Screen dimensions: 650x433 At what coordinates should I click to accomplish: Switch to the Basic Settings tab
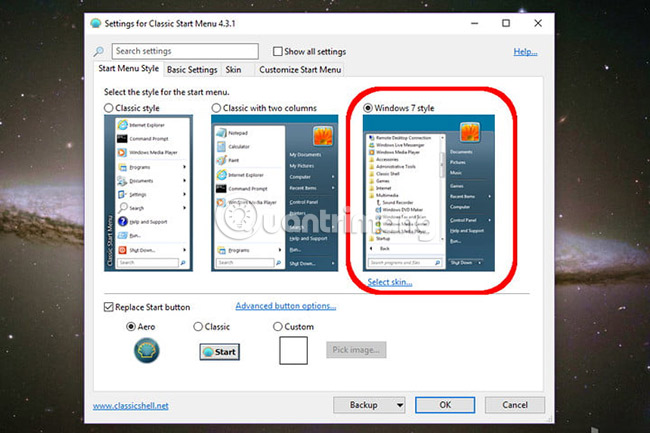pos(192,70)
